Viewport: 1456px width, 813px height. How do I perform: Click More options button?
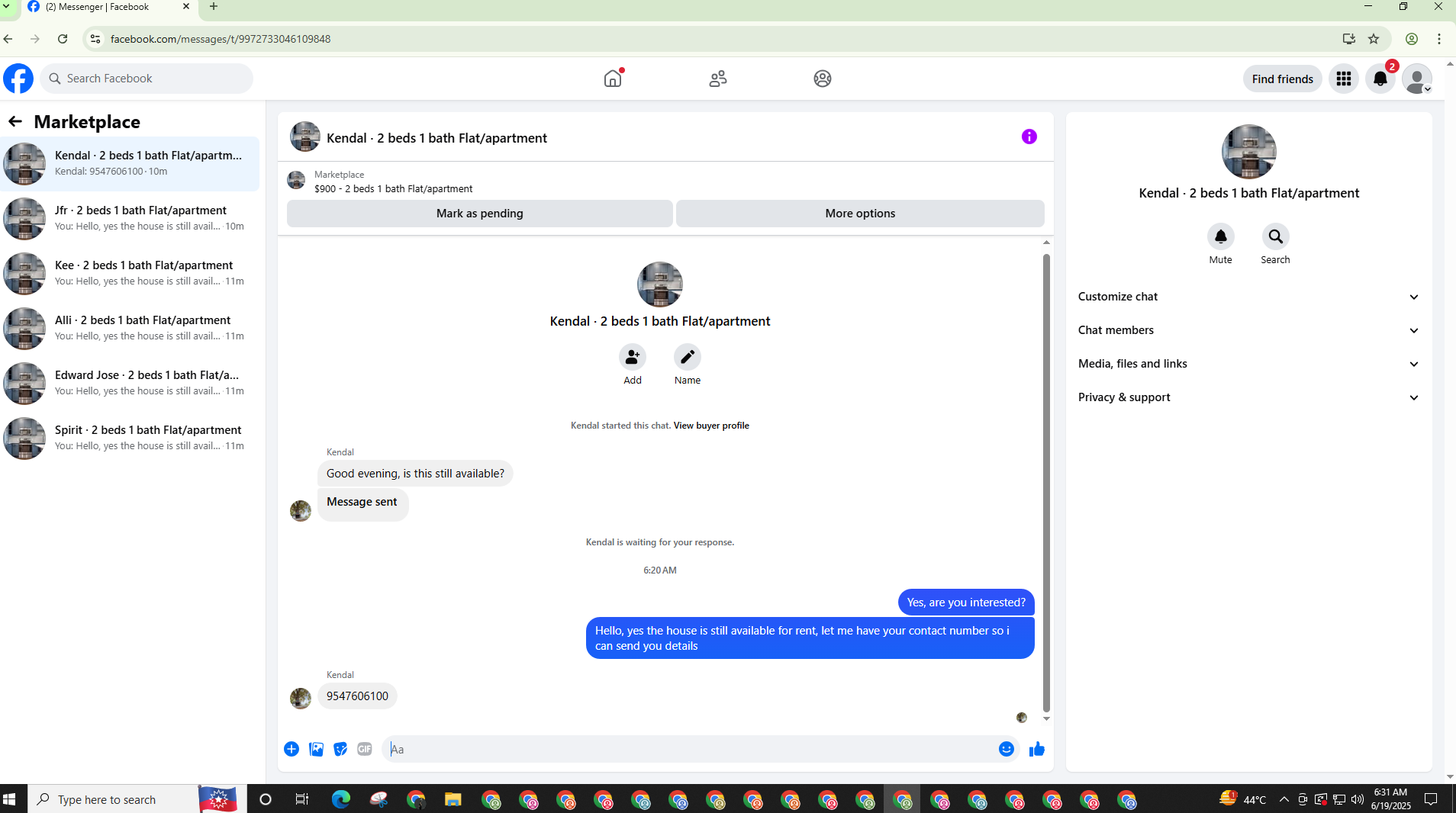(x=860, y=214)
